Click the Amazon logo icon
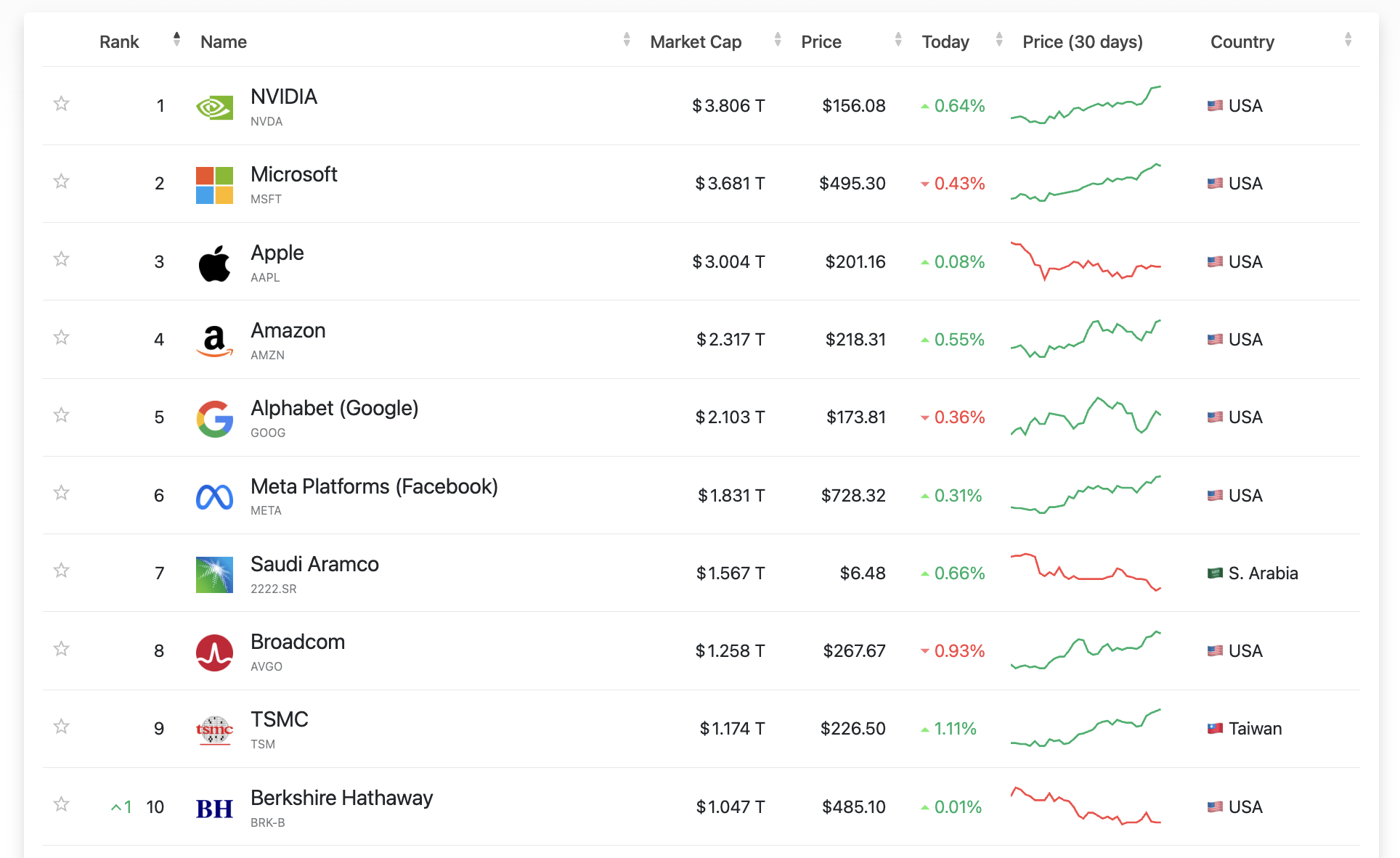Image resolution: width=1400 pixels, height=858 pixels. [214, 340]
